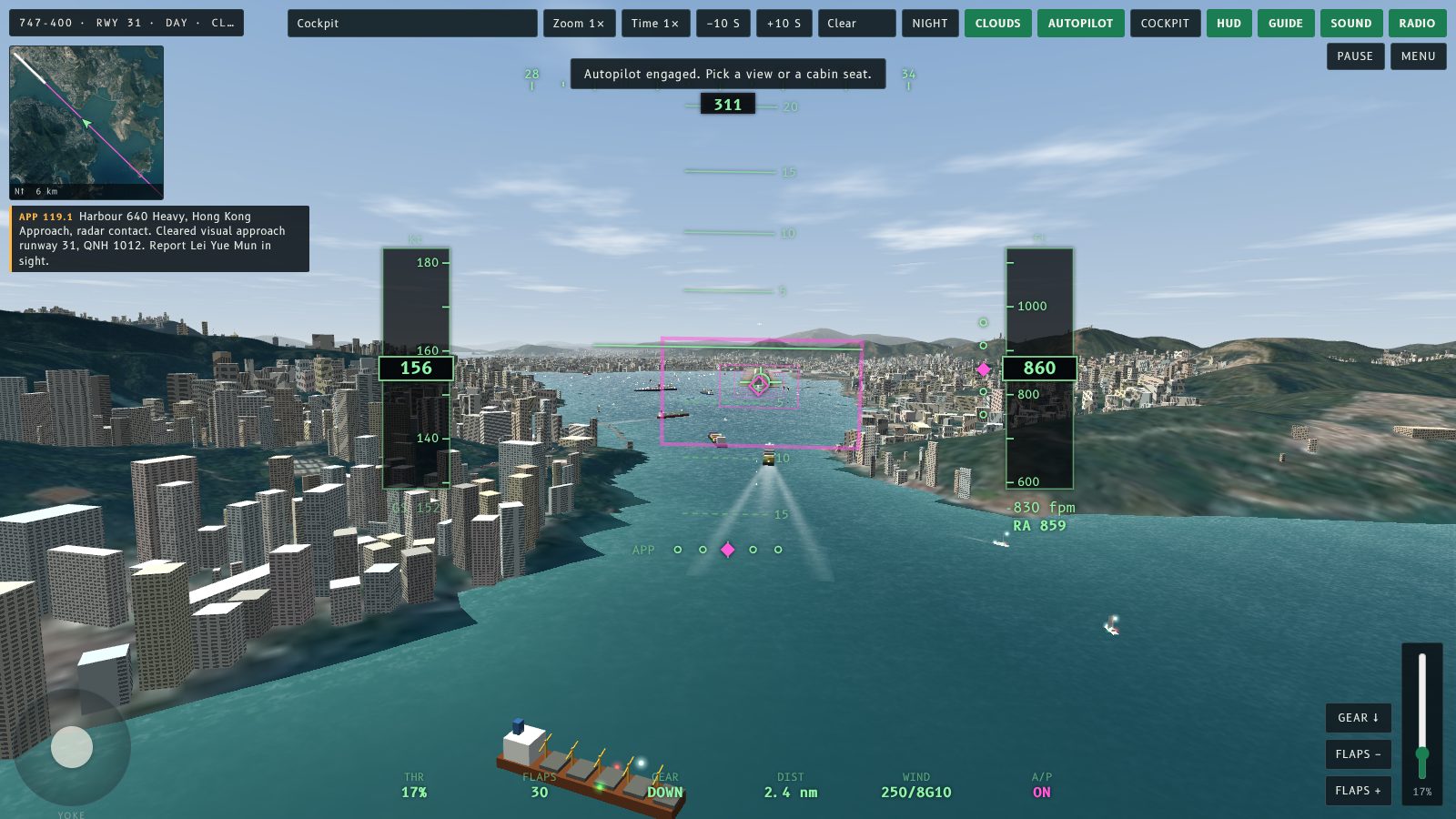Click the A/P ON status readout
Image resolution: width=1456 pixels, height=819 pixels.
pyautogui.click(x=1042, y=785)
